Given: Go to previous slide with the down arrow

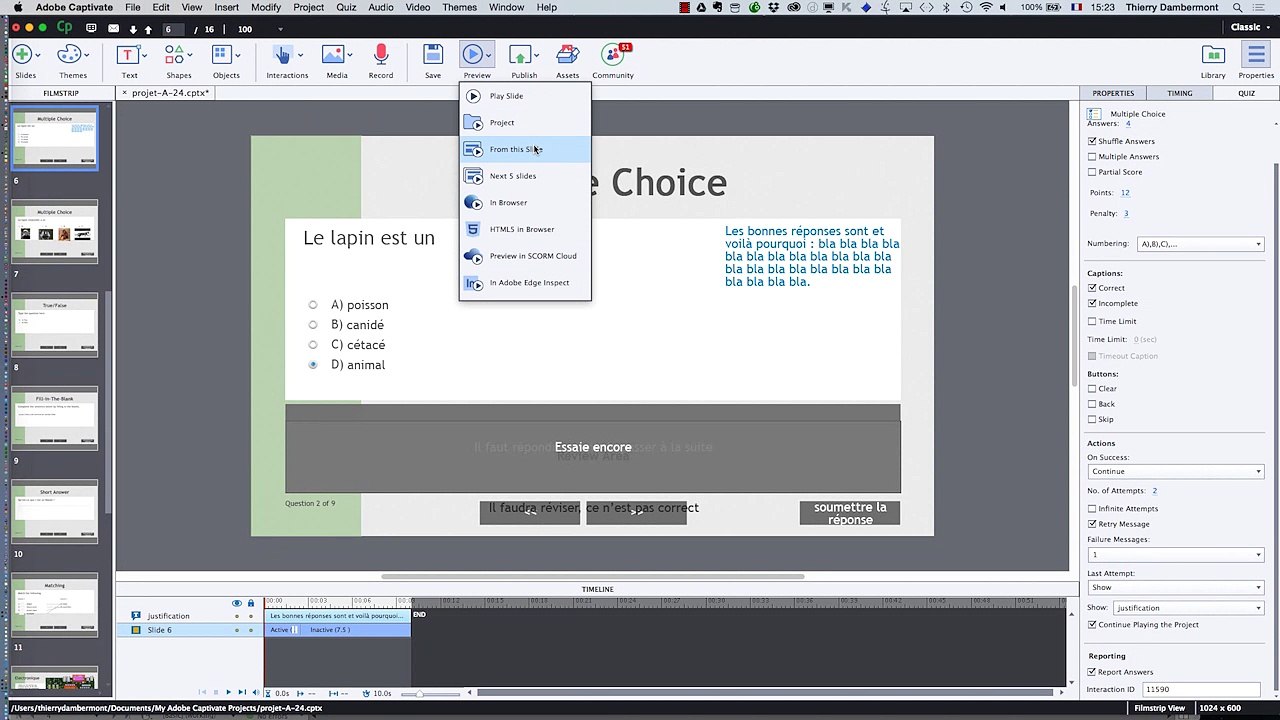Looking at the screenshot, I should [133, 29].
